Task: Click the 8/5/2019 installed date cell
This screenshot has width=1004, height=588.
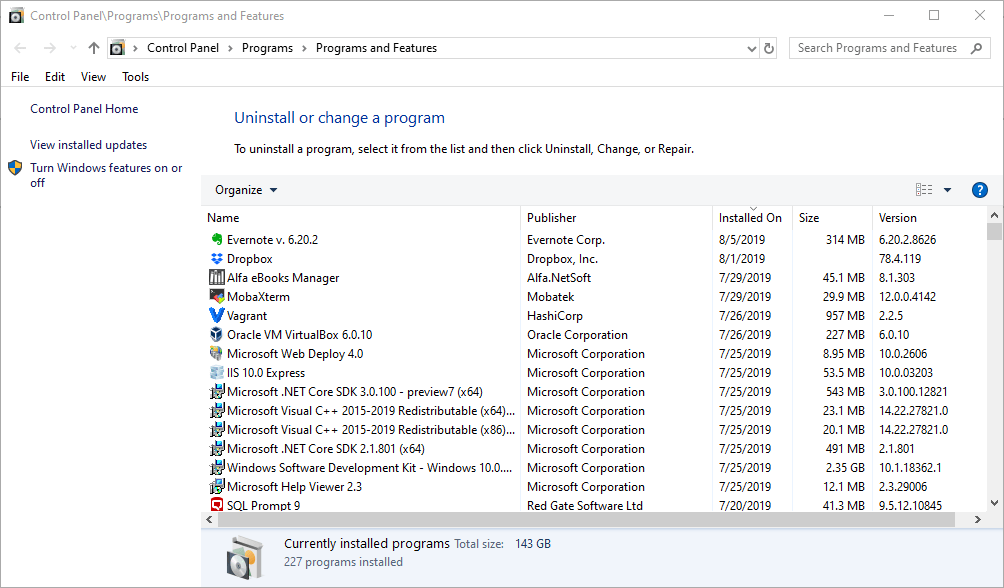Action: [x=741, y=240]
